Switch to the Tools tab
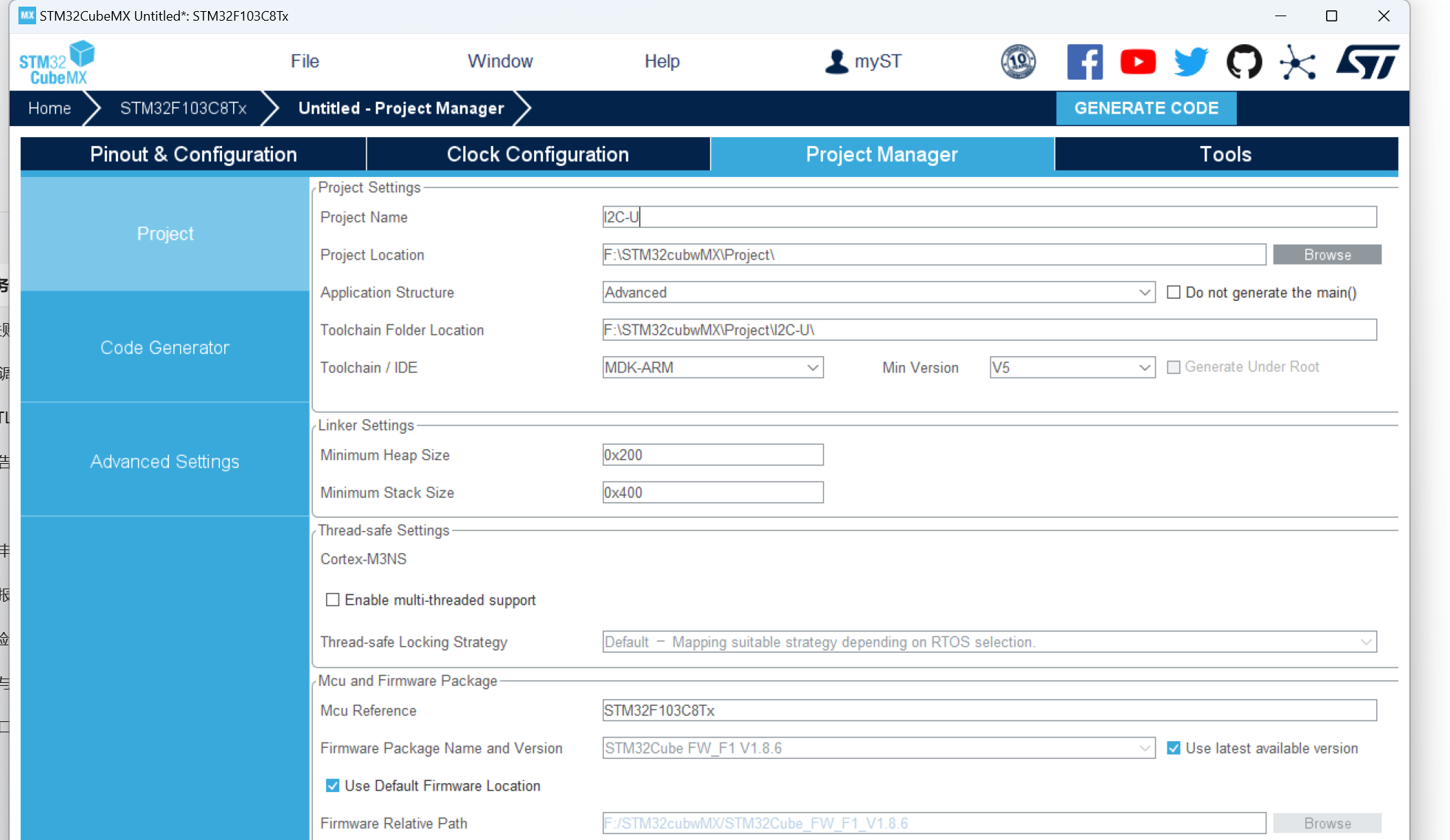The image size is (1450, 840). (x=1226, y=154)
